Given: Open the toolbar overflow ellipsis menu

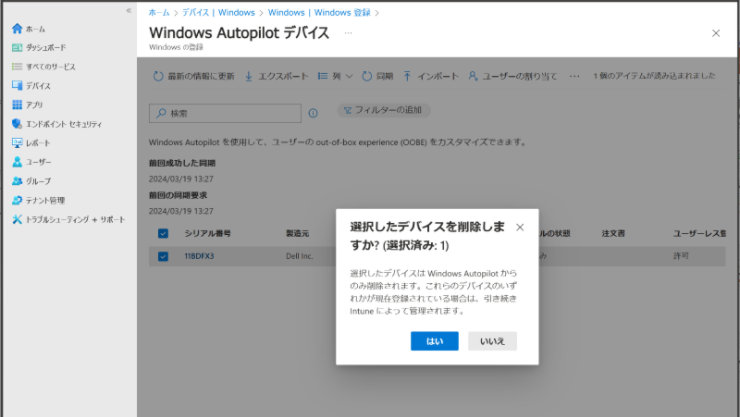Looking at the screenshot, I should pos(574,76).
